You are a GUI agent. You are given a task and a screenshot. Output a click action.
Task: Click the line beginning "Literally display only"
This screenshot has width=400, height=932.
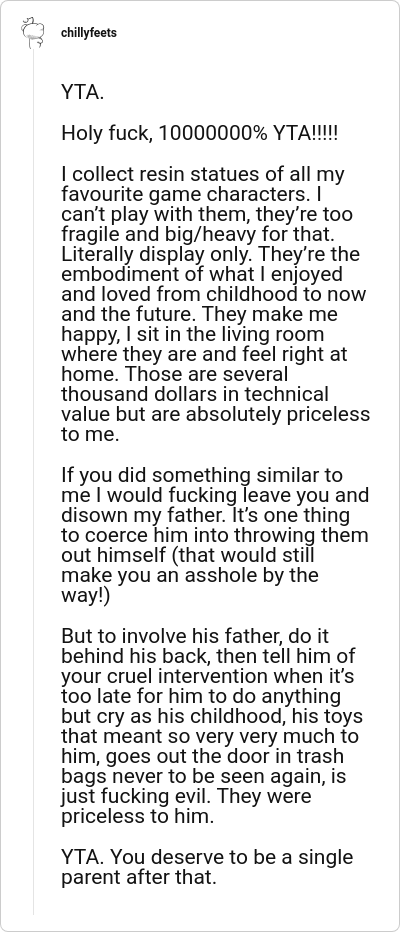[210, 254]
